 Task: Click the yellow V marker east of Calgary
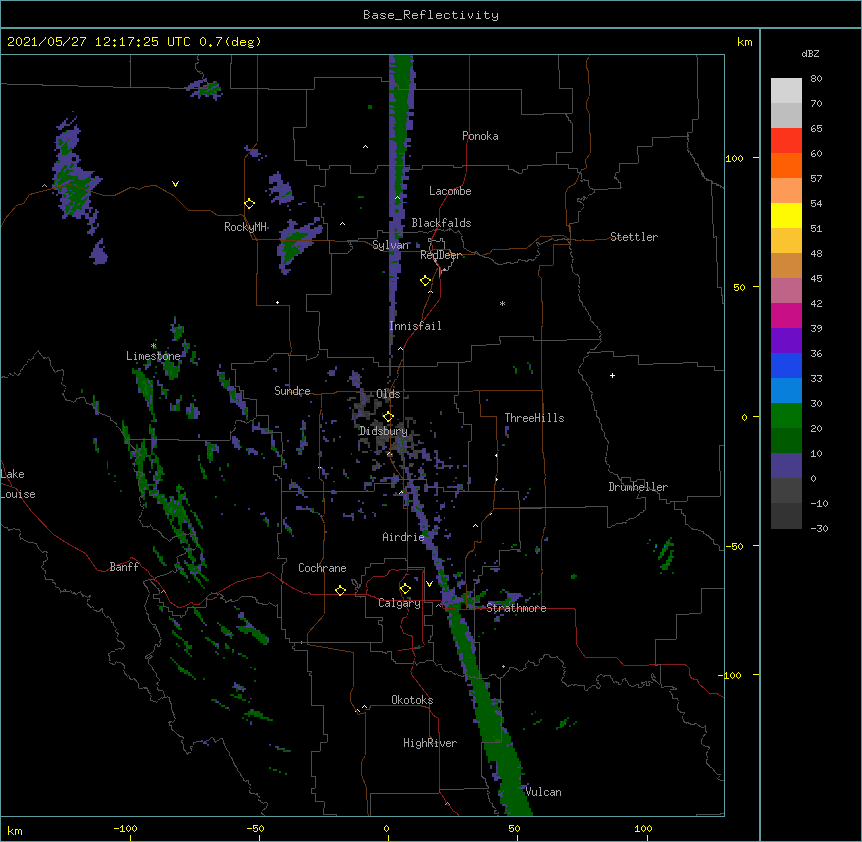tap(429, 584)
